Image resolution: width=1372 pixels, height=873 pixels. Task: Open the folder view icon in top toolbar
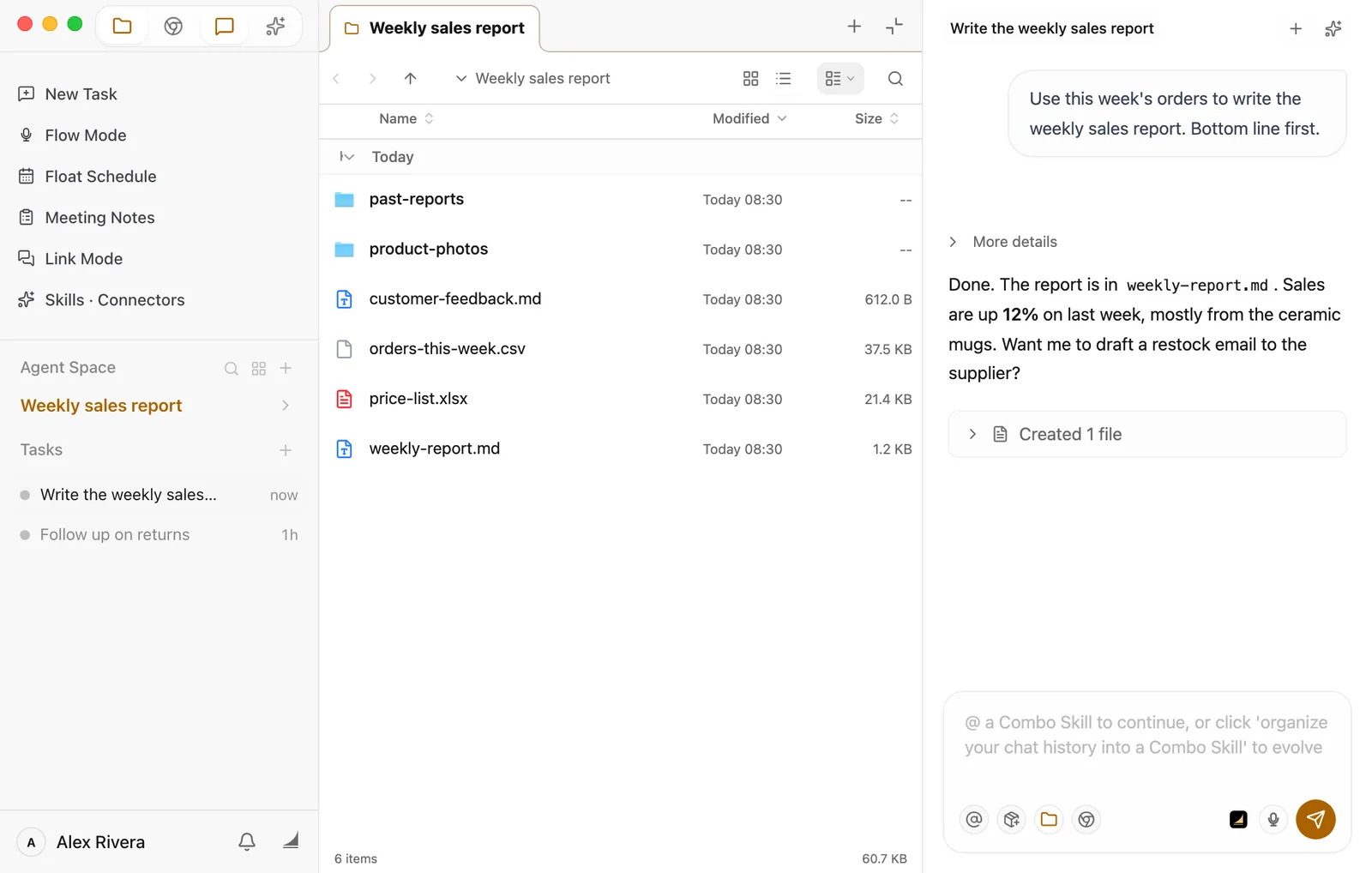[x=122, y=26]
